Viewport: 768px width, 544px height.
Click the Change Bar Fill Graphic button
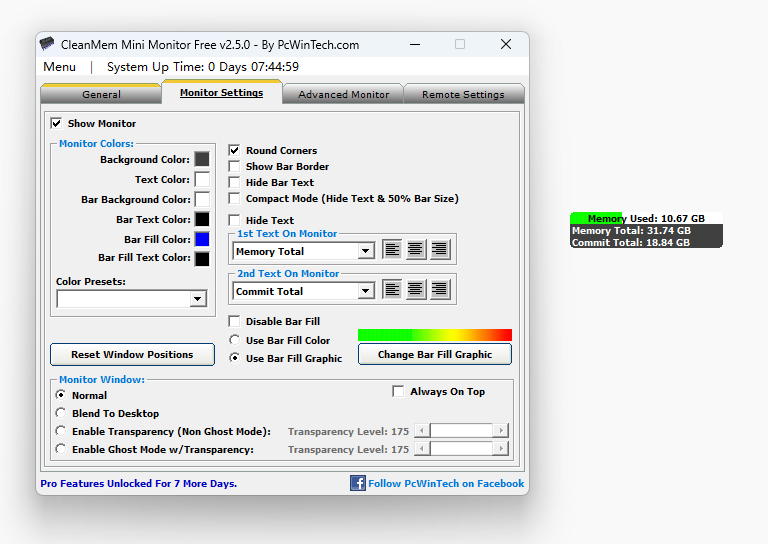(434, 355)
